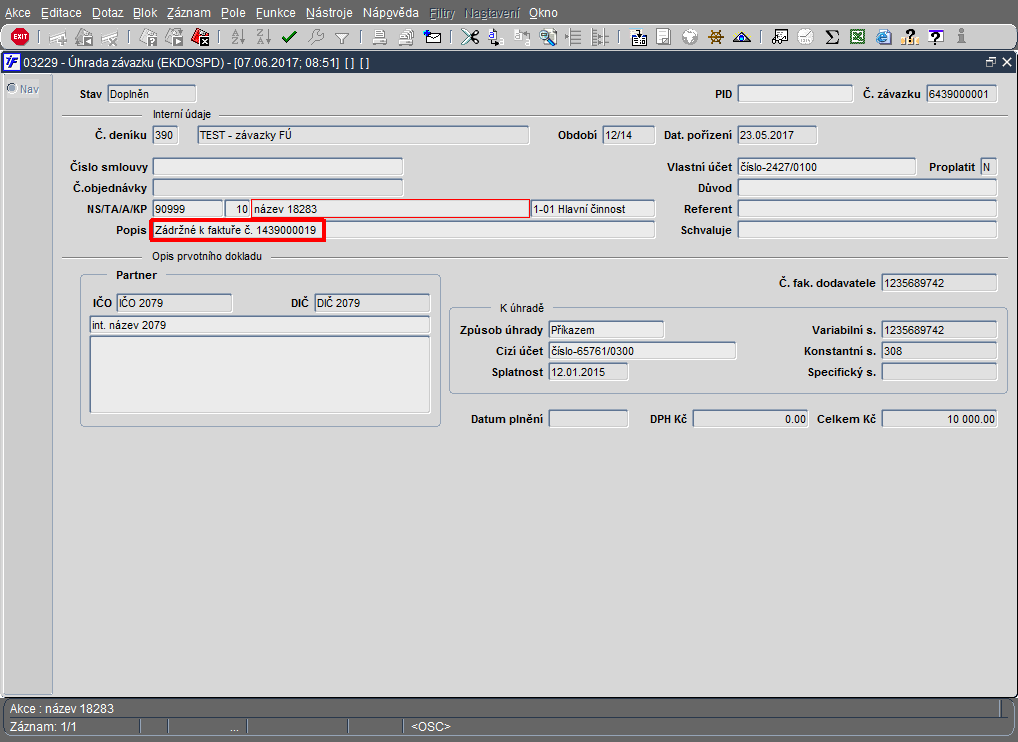Sort ascending with the A-Z icon
This screenshot has height=742, width=1018.
click(238, 38)
